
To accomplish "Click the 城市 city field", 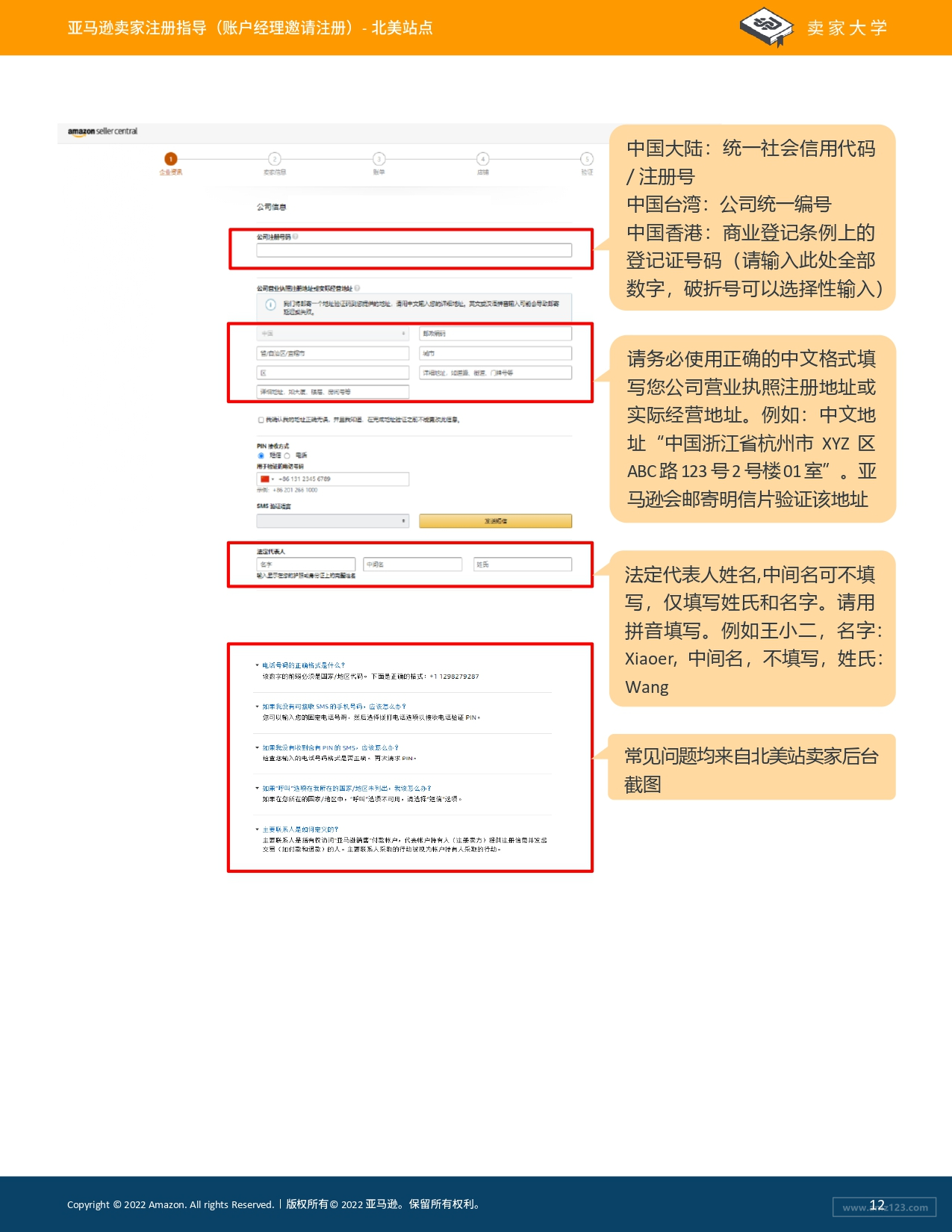I will click(x=496, y=353).
